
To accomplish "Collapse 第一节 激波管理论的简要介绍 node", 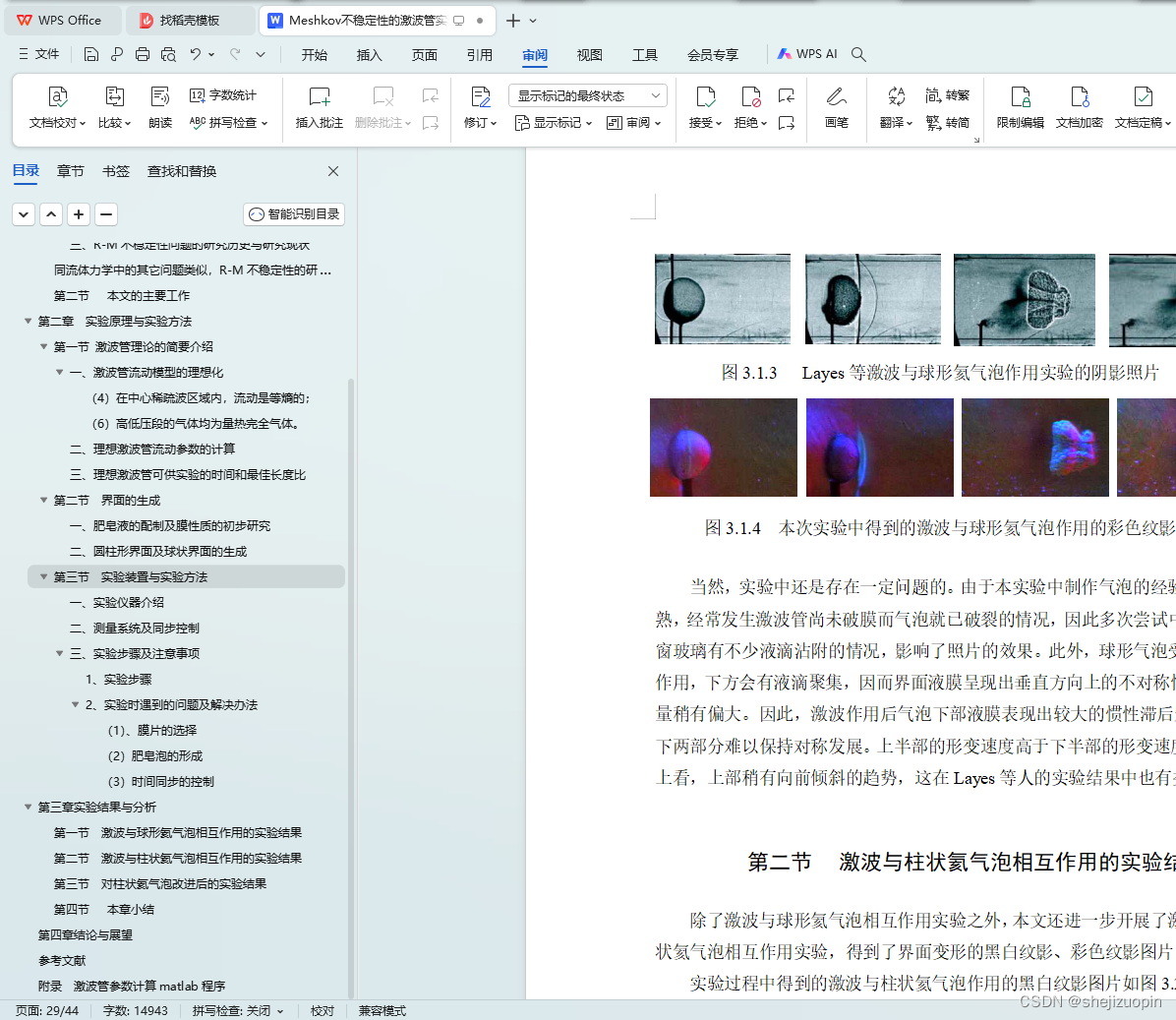I will (x=43, y=346).
